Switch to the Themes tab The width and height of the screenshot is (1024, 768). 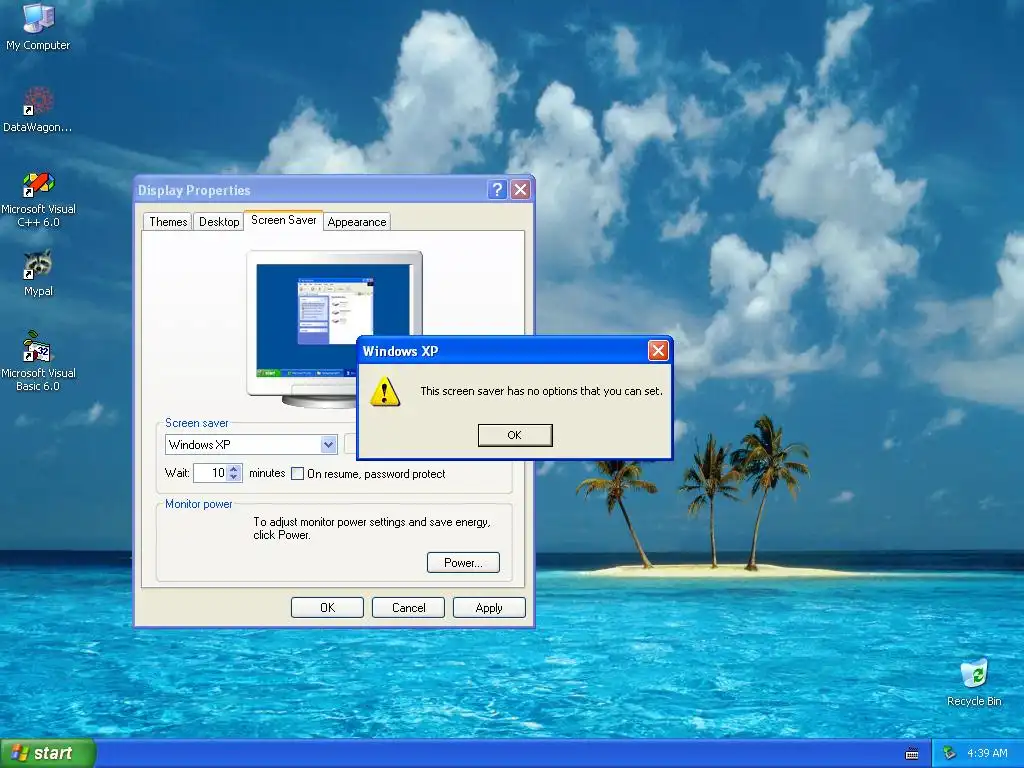(x=168, y=221)
